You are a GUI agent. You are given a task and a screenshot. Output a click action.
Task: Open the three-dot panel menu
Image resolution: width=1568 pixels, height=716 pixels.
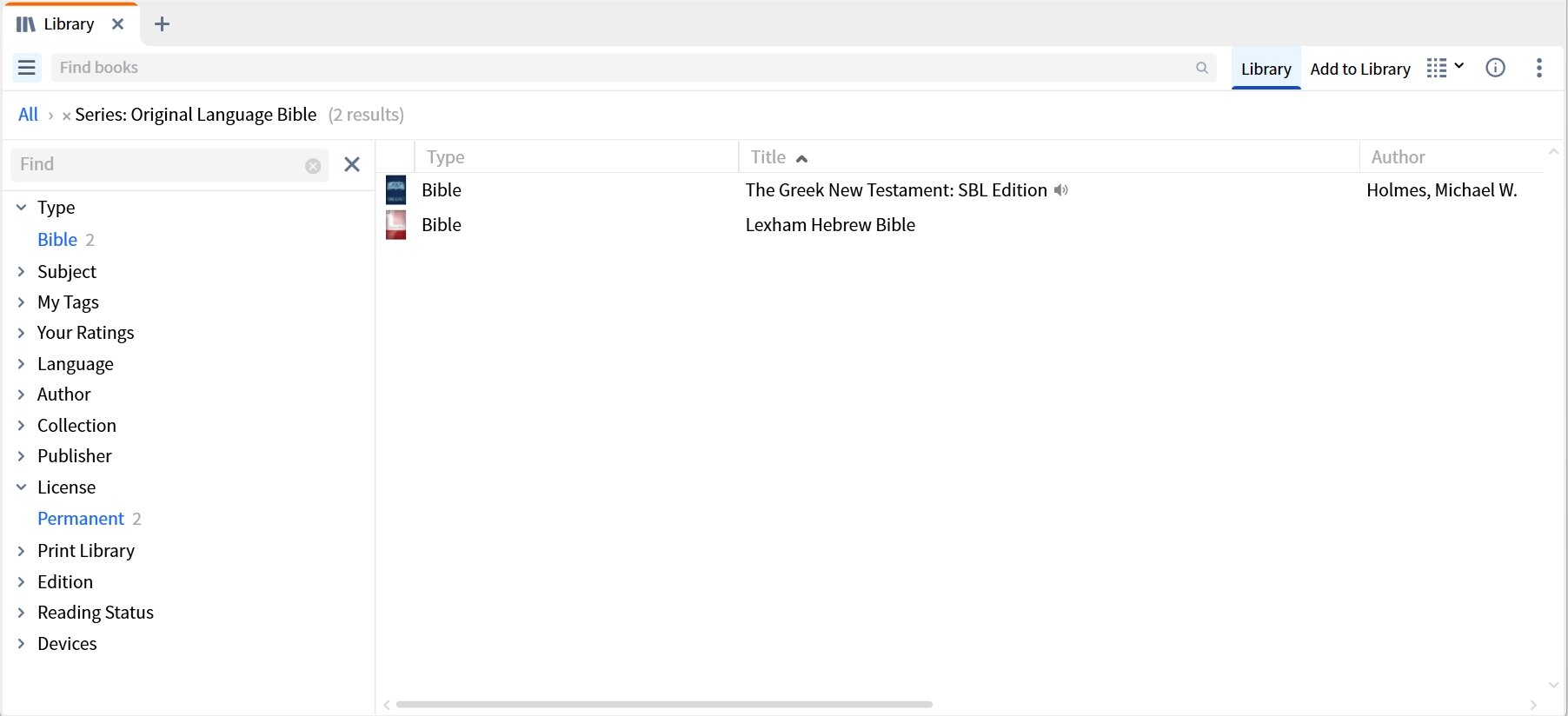tap(1538, 68)
